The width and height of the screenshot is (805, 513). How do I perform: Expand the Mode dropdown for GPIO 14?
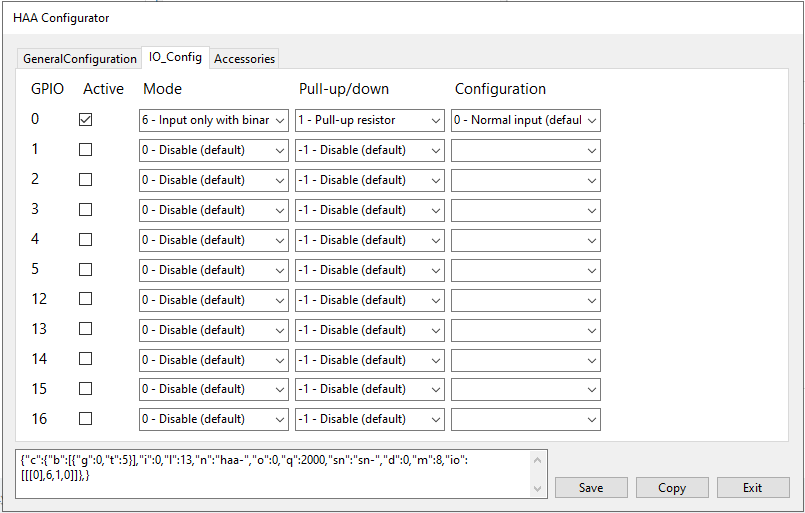point(214,359)
